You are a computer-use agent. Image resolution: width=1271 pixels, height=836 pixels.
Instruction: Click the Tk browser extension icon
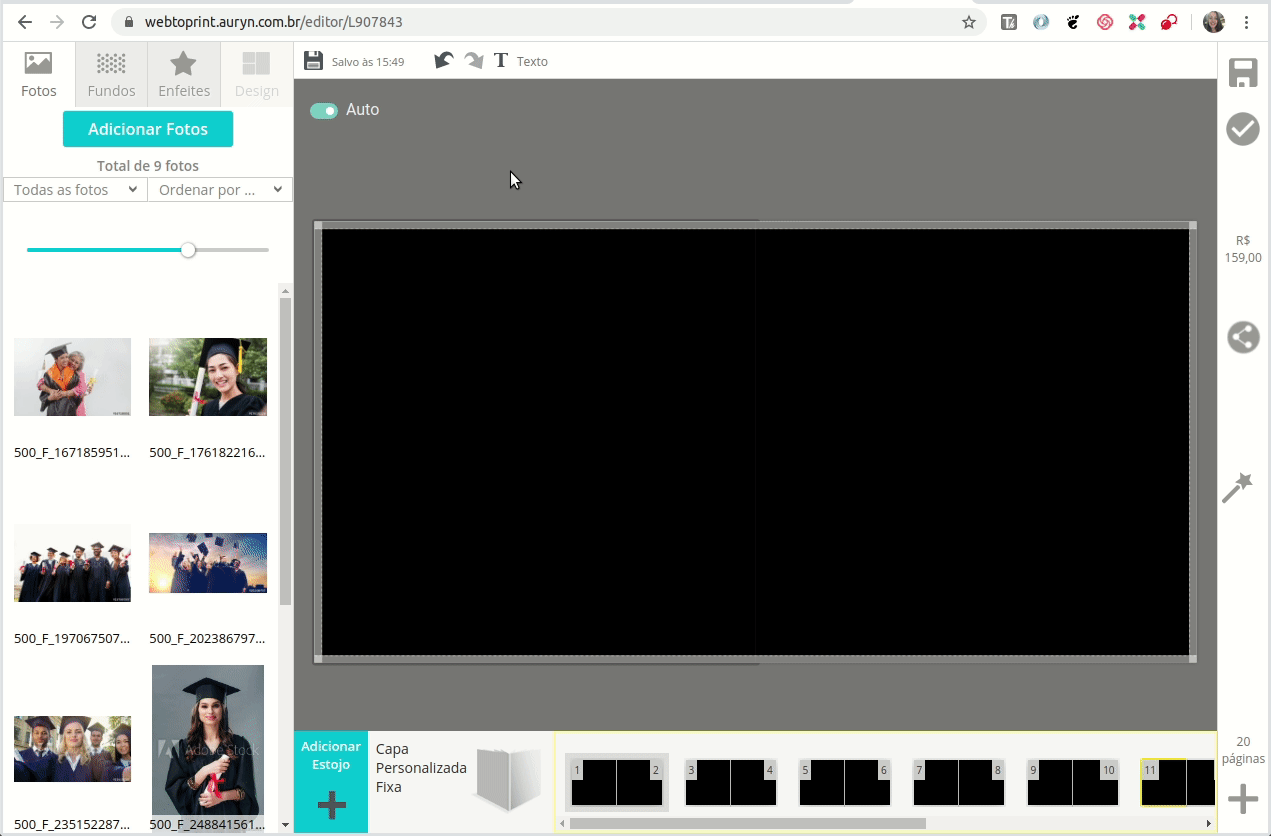[1009, 22]
